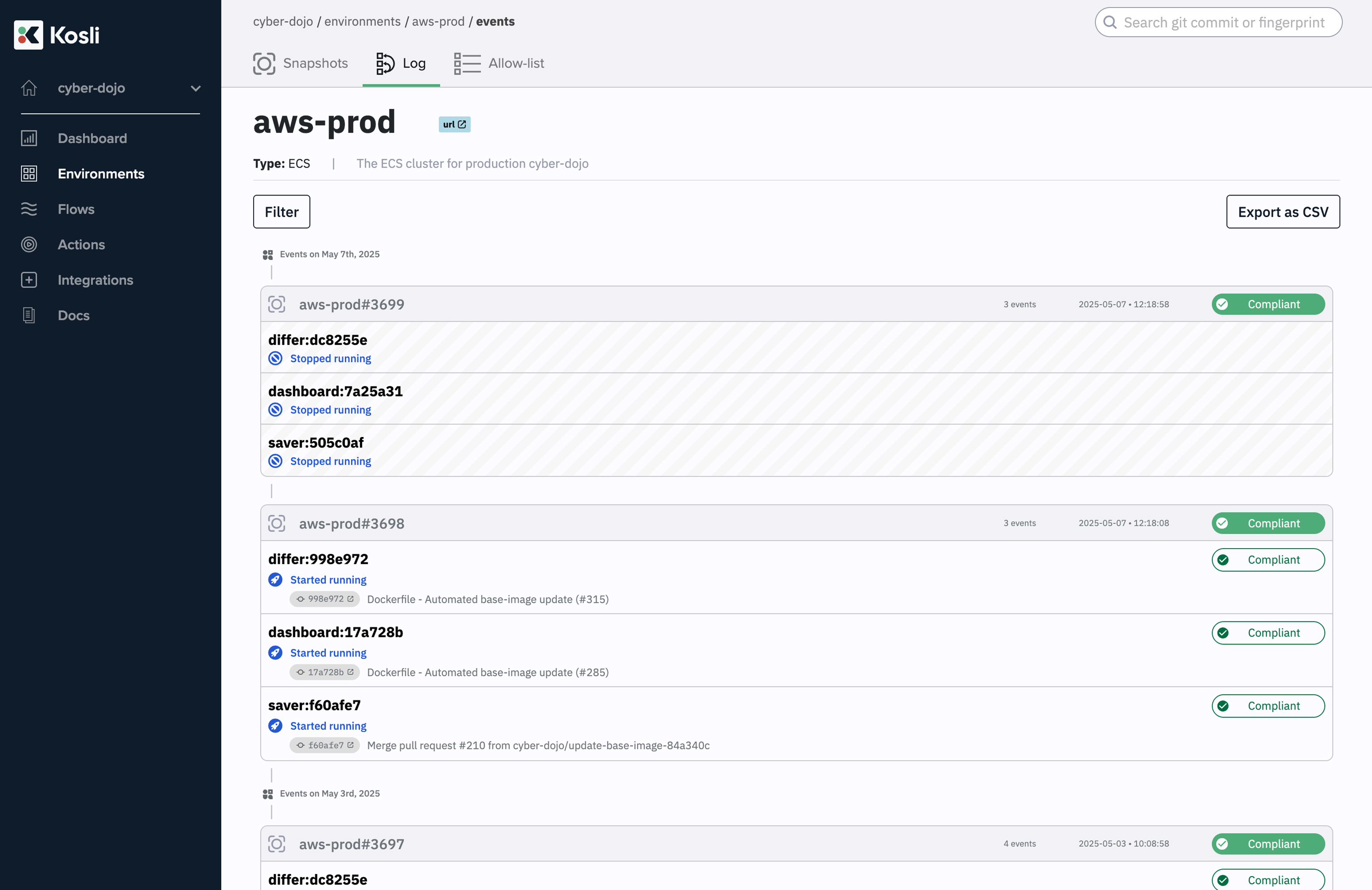Screen dimensions: 1372x890
Task: Click the stopped icon under saver:505c0af
Action: [276, 461]
